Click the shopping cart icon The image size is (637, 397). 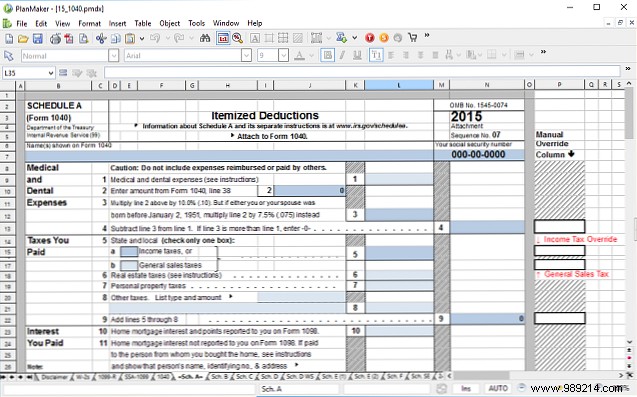(x=413, y=38)
